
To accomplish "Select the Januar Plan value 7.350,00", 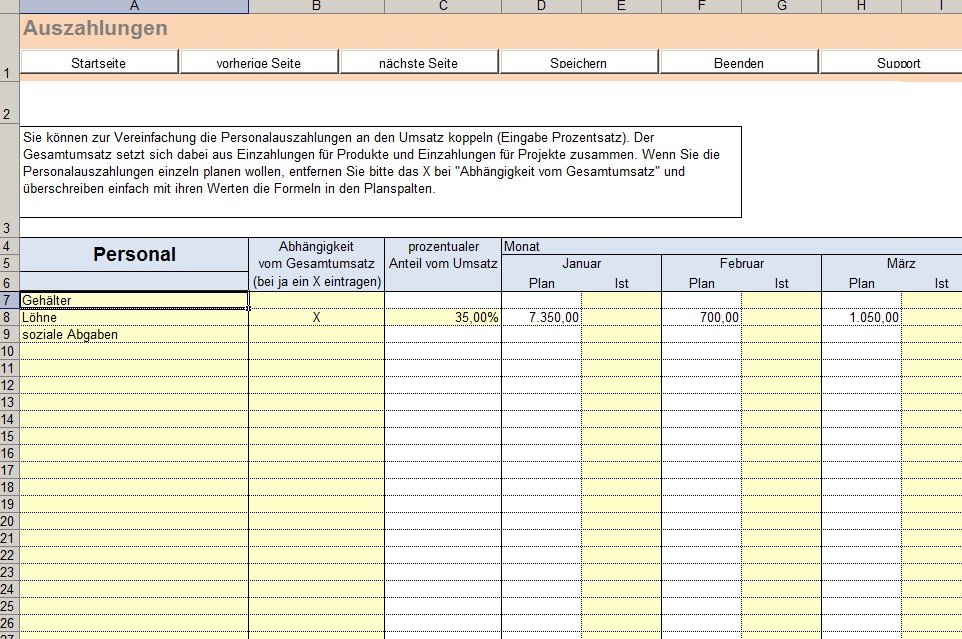I will (x=541, y=317).
